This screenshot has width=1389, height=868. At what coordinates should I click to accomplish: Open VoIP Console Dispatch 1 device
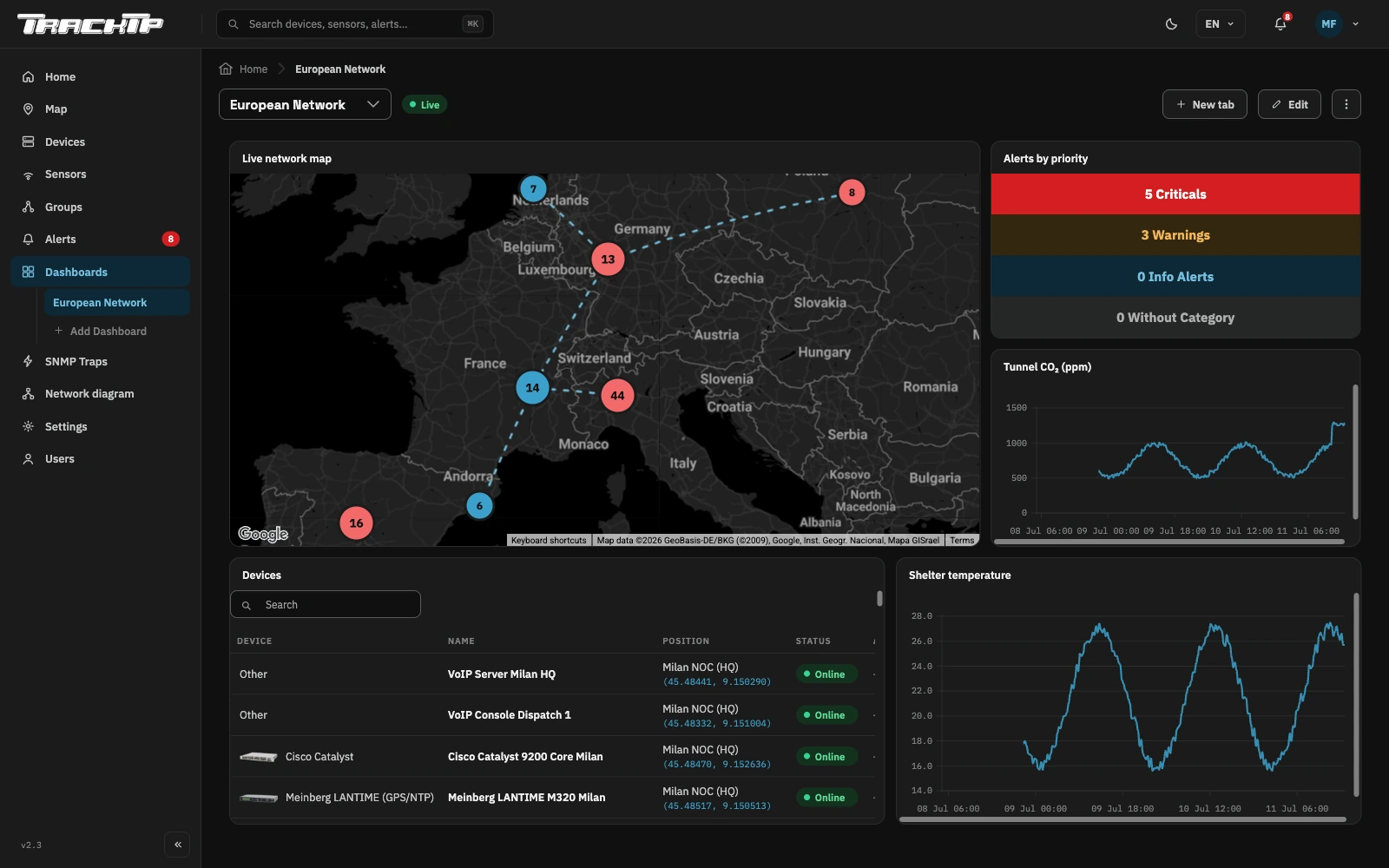click(x=510, y=715)
